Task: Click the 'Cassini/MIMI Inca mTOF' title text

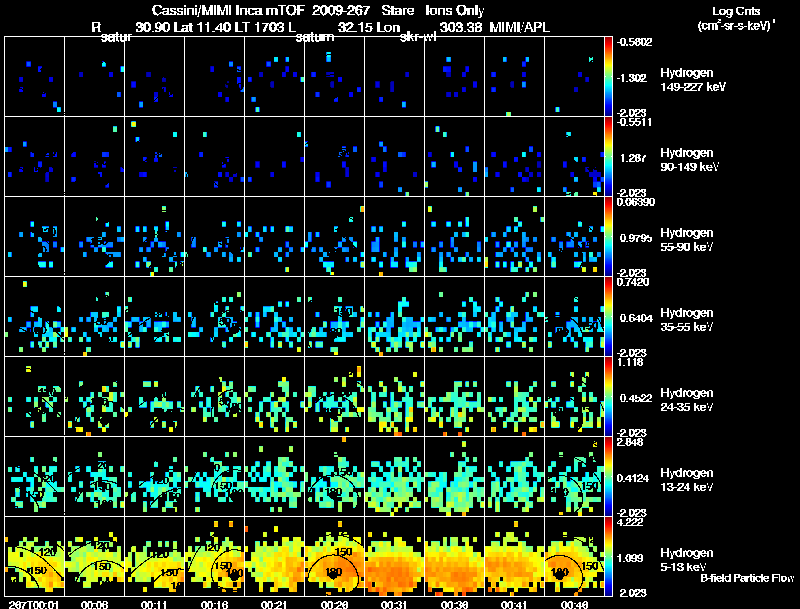Action: pyautogui.click(x=228, y=10)
